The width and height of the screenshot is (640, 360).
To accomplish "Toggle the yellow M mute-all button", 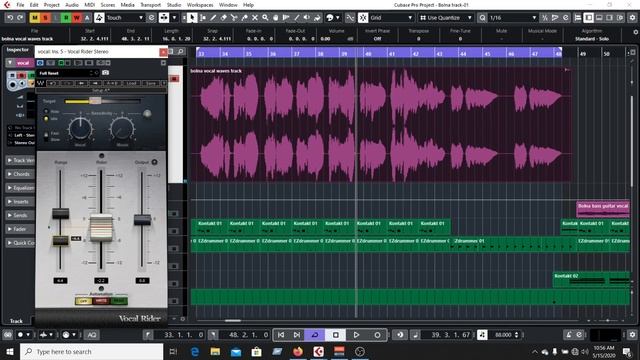I will [x=35, y=18].
